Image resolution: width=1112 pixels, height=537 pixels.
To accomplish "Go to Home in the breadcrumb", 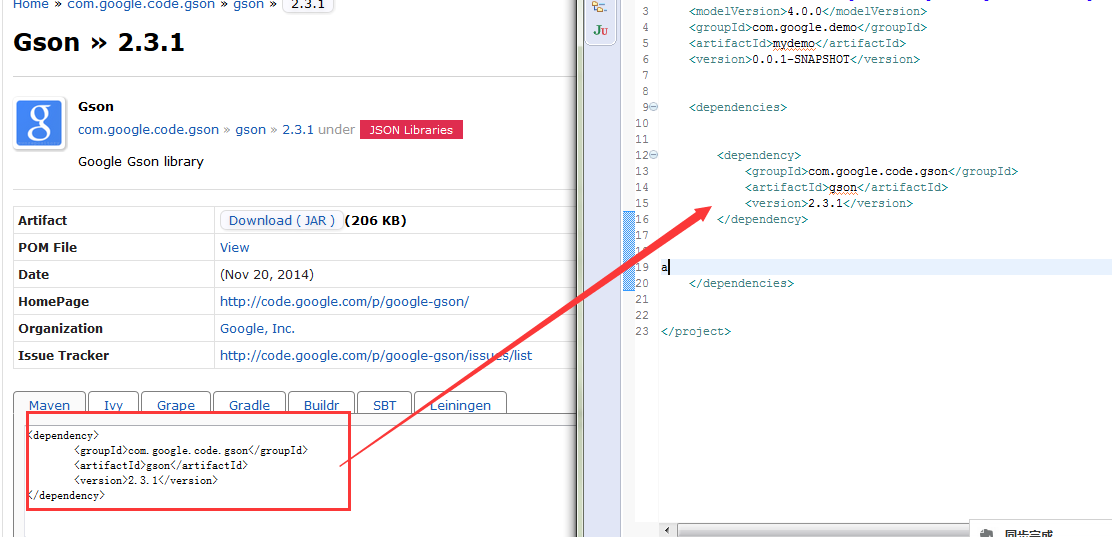I will pos(31,5).
